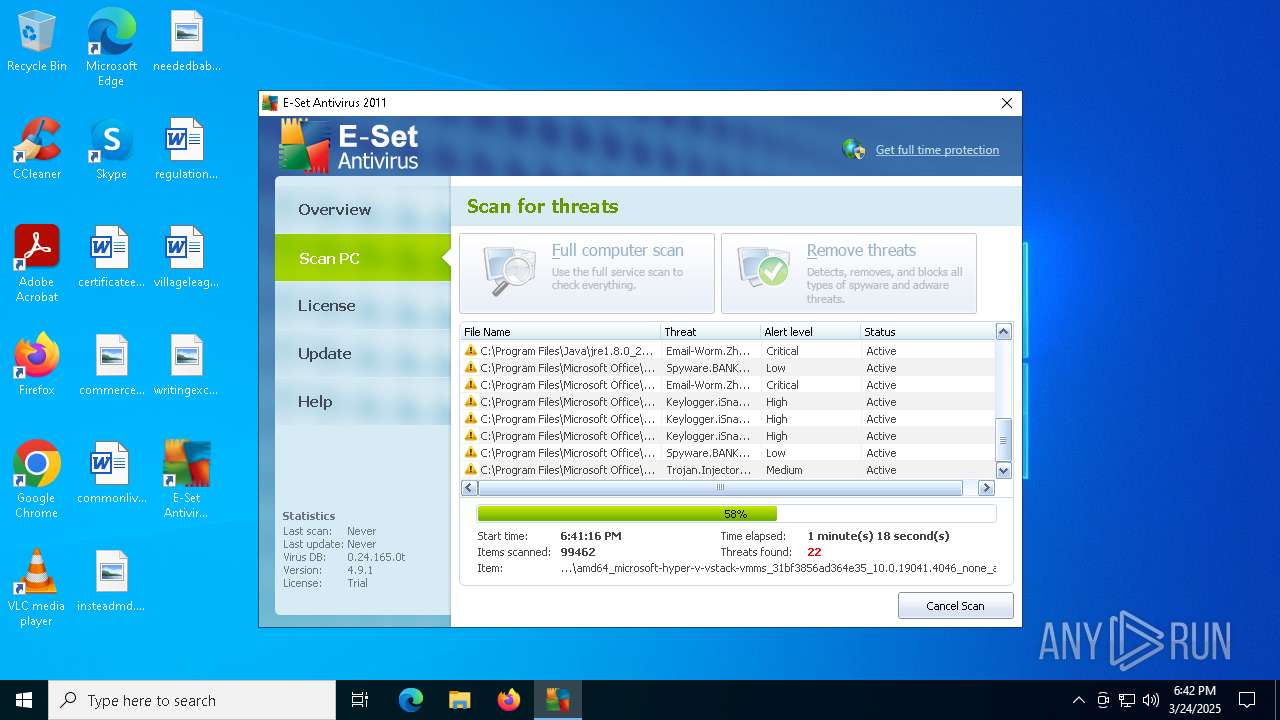1280x720 pixels.
Task: Sort results by Status column
Action: (927, 332)
